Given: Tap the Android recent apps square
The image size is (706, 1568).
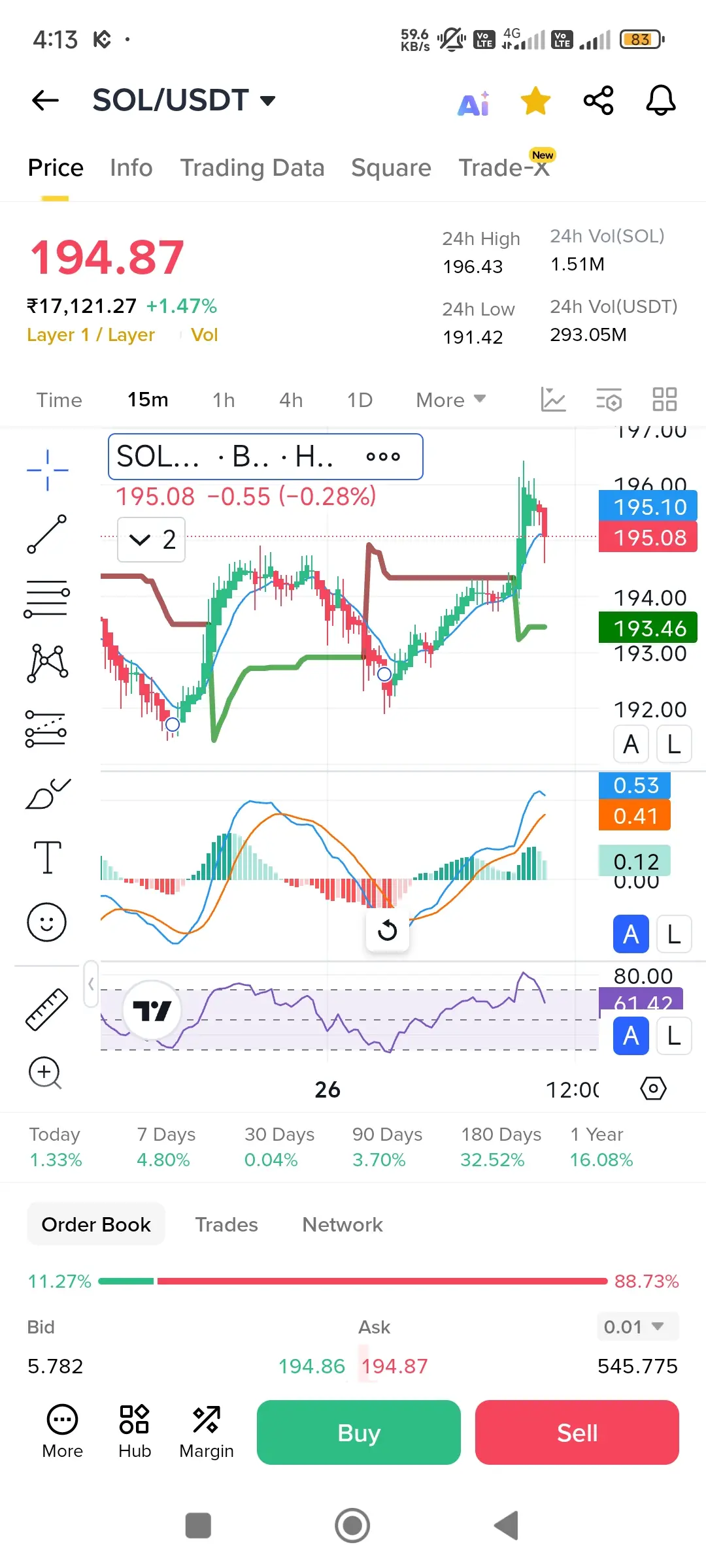Looking at the screenshot, I should point(198,1526).
